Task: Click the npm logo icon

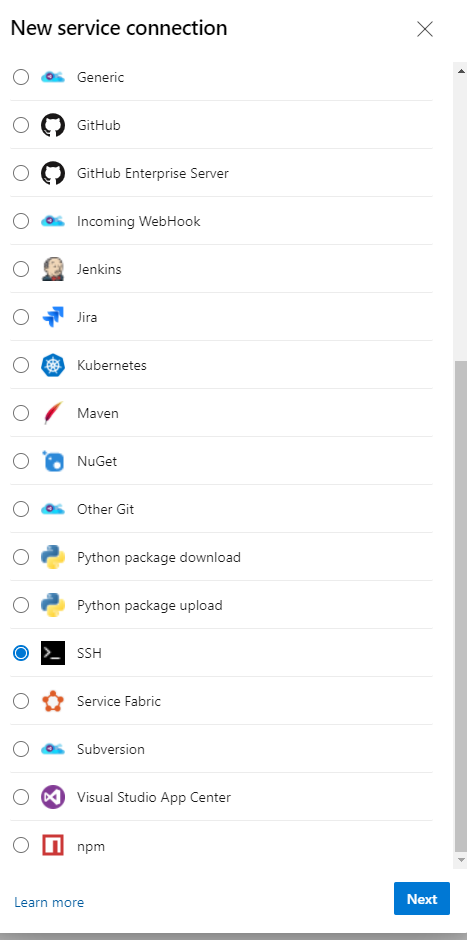Action: coord(53,845)
